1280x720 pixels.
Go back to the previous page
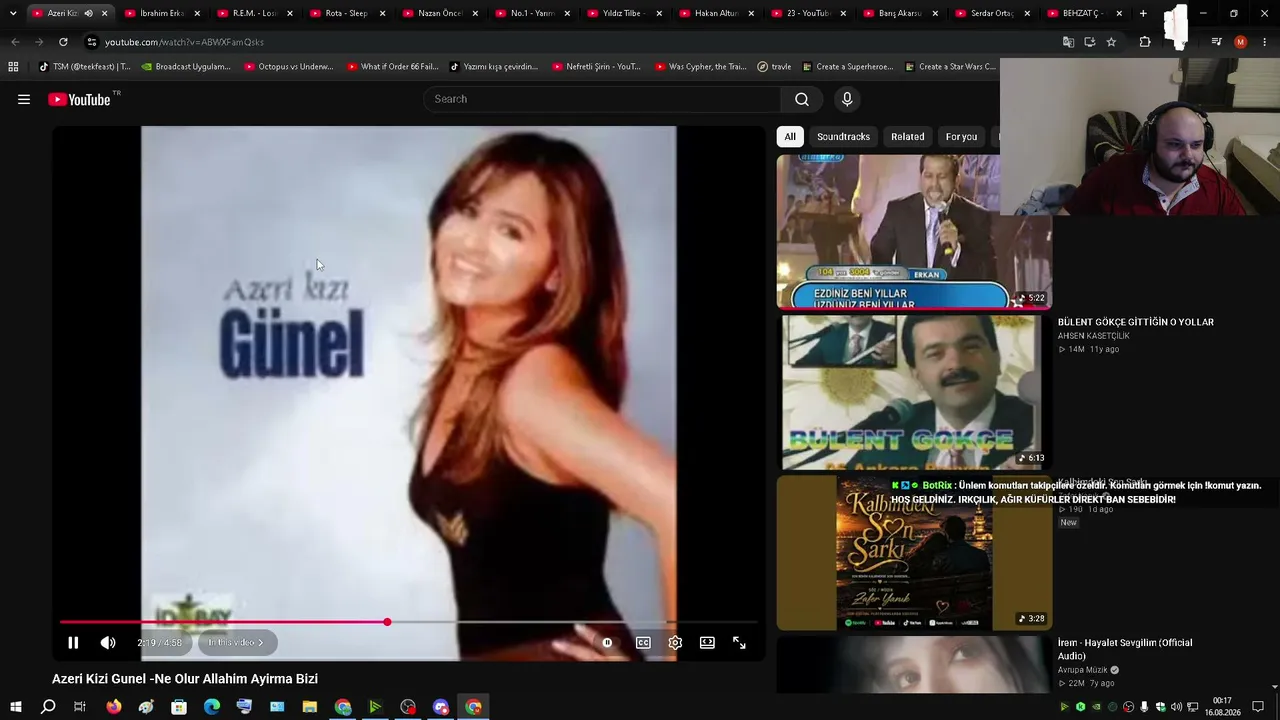(x=15, y=42)
